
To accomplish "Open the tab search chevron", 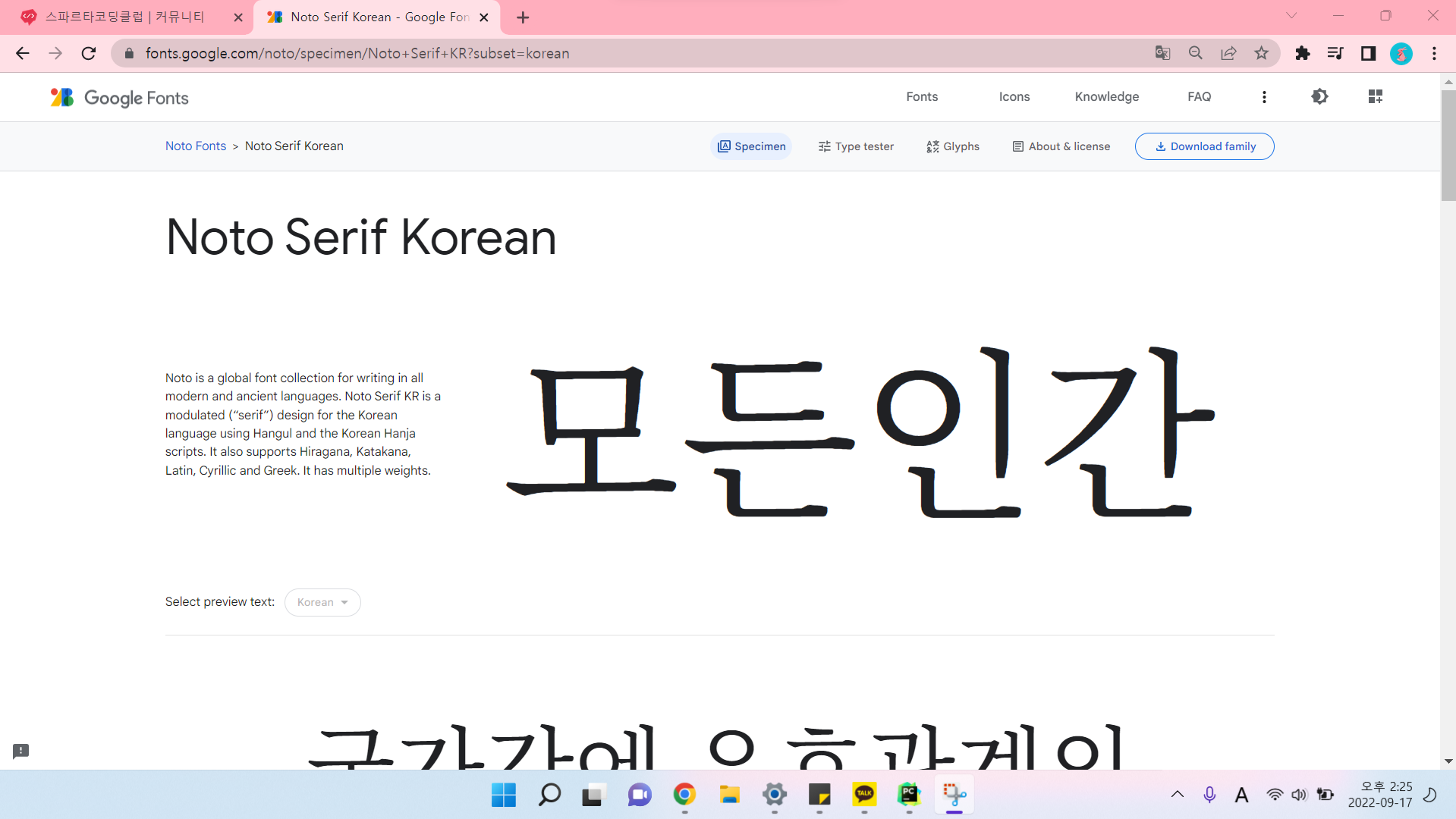I will click(1291, 15).
